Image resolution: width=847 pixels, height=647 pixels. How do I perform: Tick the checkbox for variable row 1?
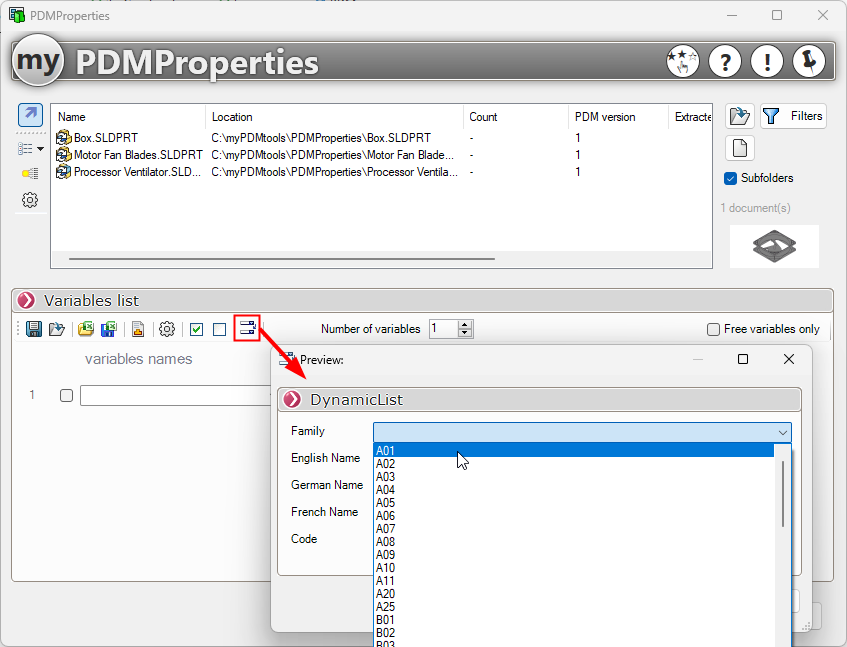click(x=66, y=395)
